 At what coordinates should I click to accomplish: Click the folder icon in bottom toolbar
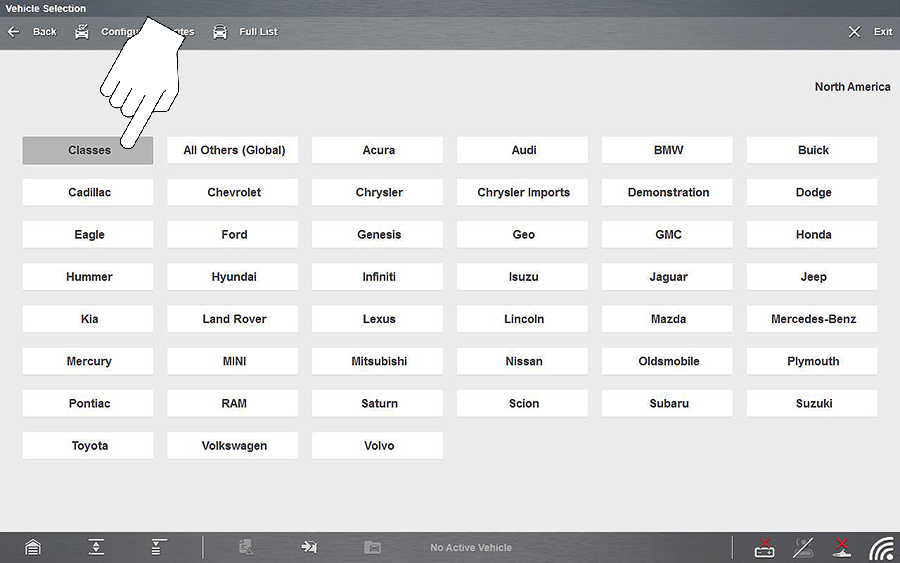click(372, 547)
